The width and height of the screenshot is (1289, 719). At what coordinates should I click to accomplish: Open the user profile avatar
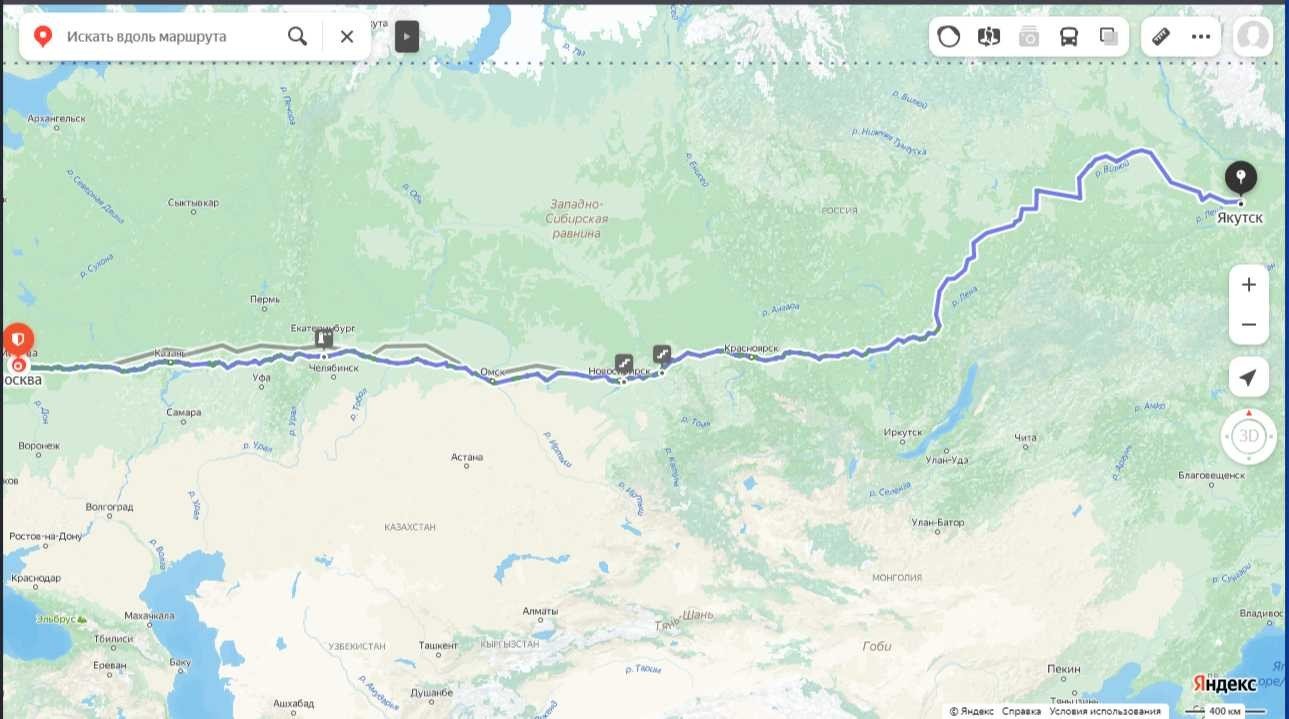pos(1253,37)
